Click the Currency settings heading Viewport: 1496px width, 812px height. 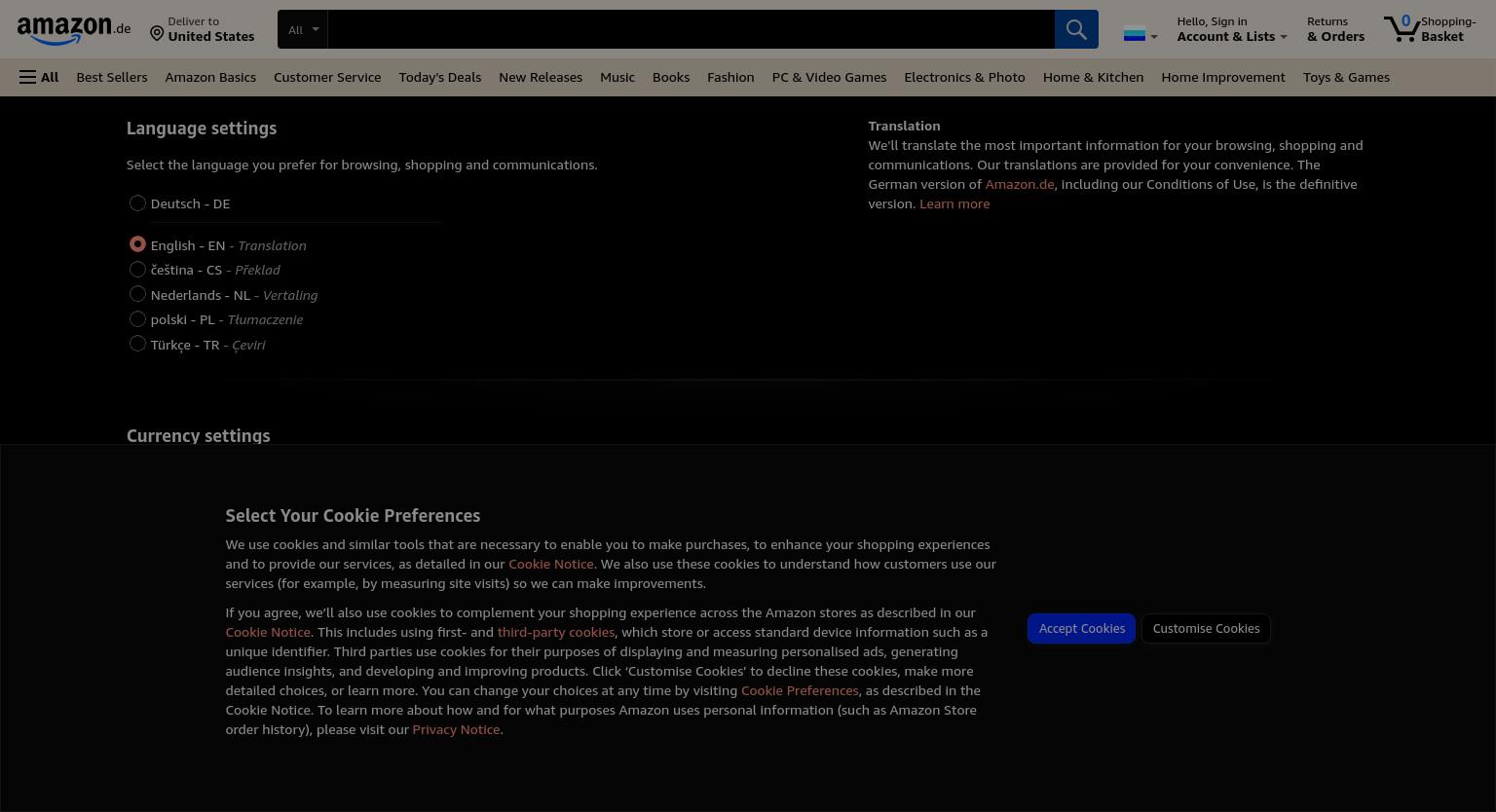coord(198,435)
